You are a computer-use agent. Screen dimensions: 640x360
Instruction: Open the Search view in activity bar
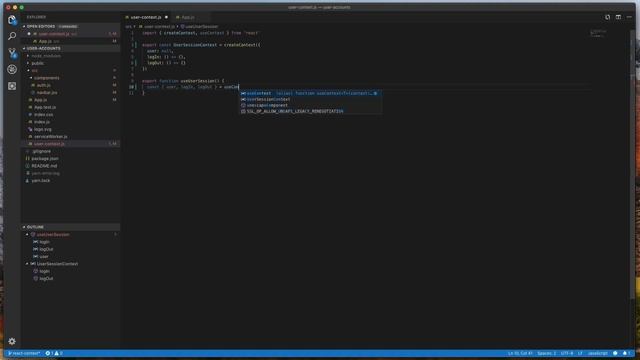pyautogui.click(x=12, y=36)
